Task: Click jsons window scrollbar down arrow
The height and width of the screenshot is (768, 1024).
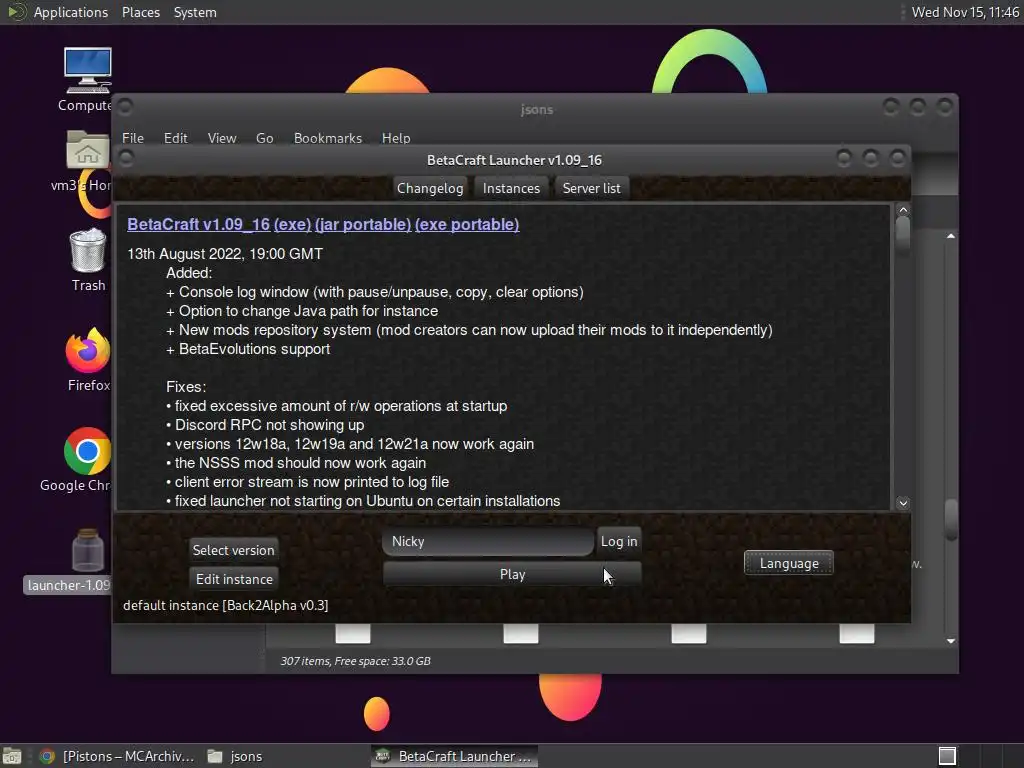Action: tap(951, 641)
